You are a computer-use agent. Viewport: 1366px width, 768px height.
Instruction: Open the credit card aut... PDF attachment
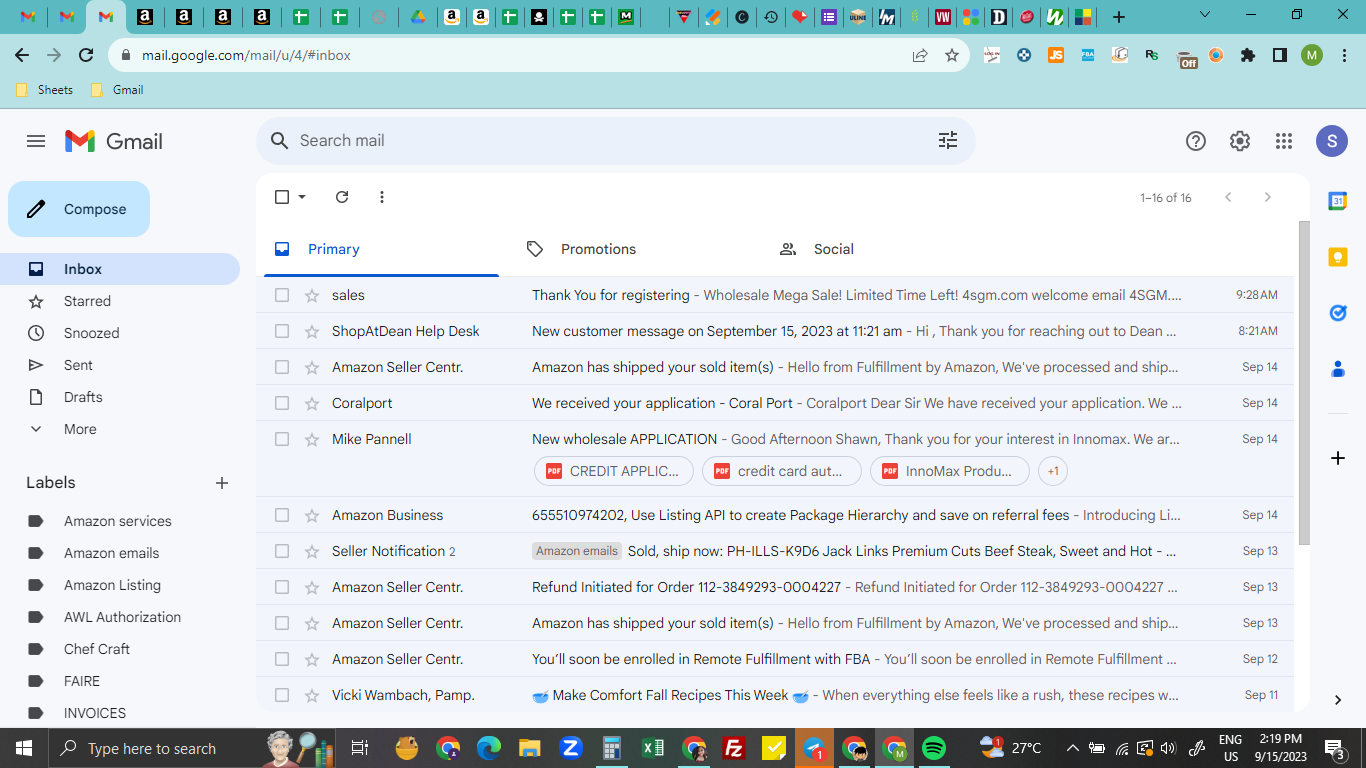tap(781, 471)
